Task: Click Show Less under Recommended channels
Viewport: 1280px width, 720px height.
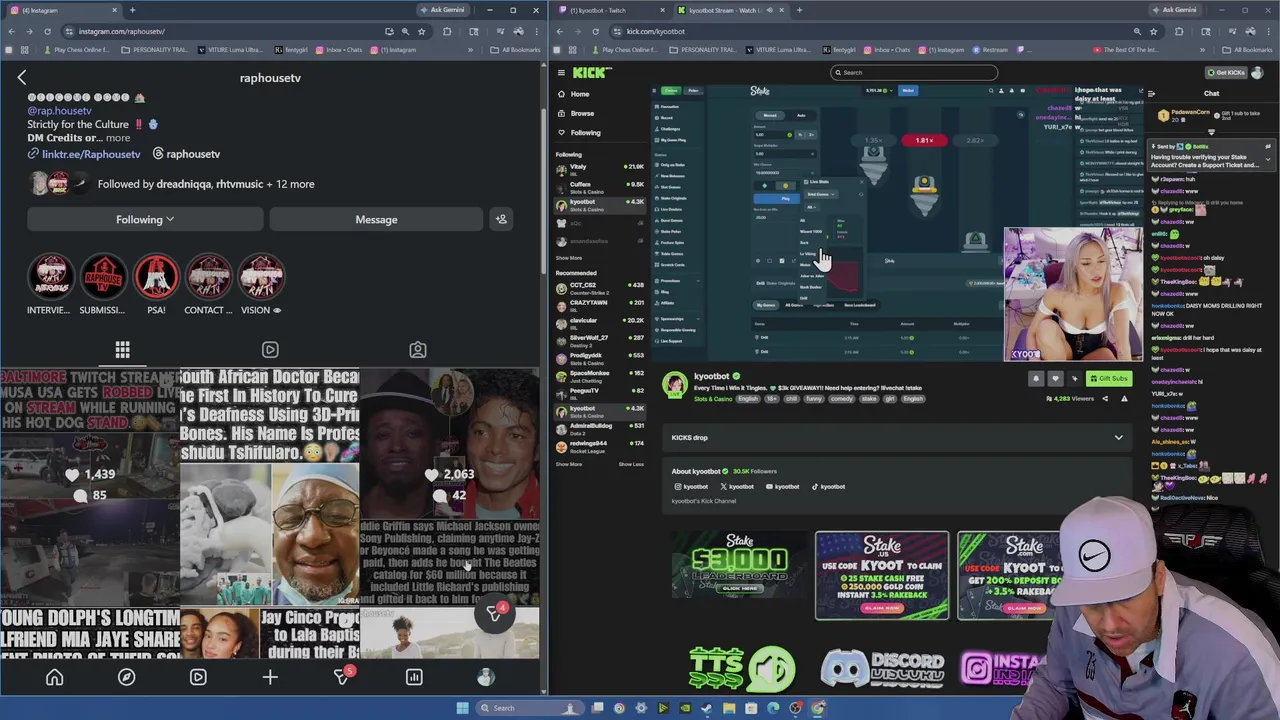Action: click(x=631, y=464)
